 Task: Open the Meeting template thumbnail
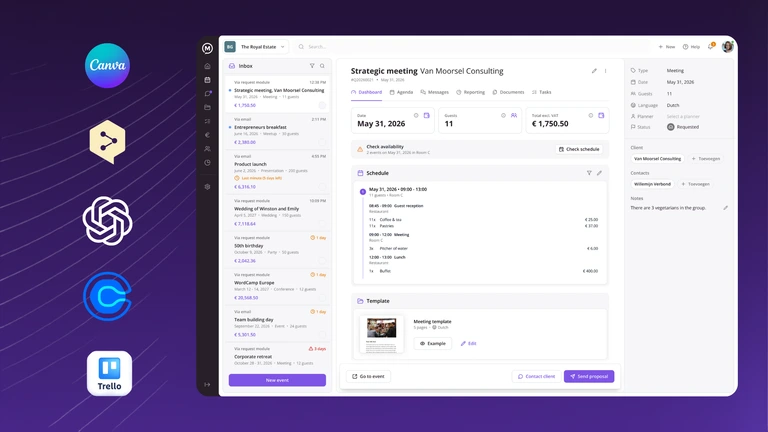pos(382,334)
